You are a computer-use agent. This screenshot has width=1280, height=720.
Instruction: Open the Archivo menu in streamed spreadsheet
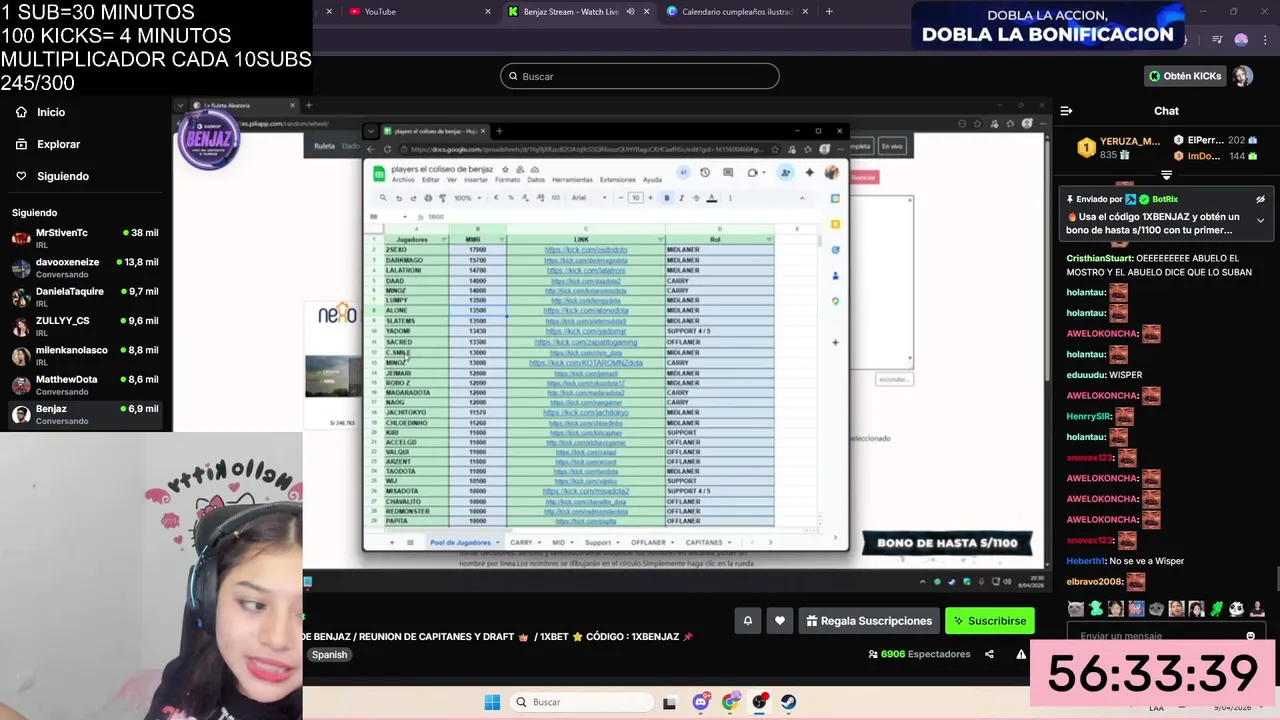coord(403,180)
